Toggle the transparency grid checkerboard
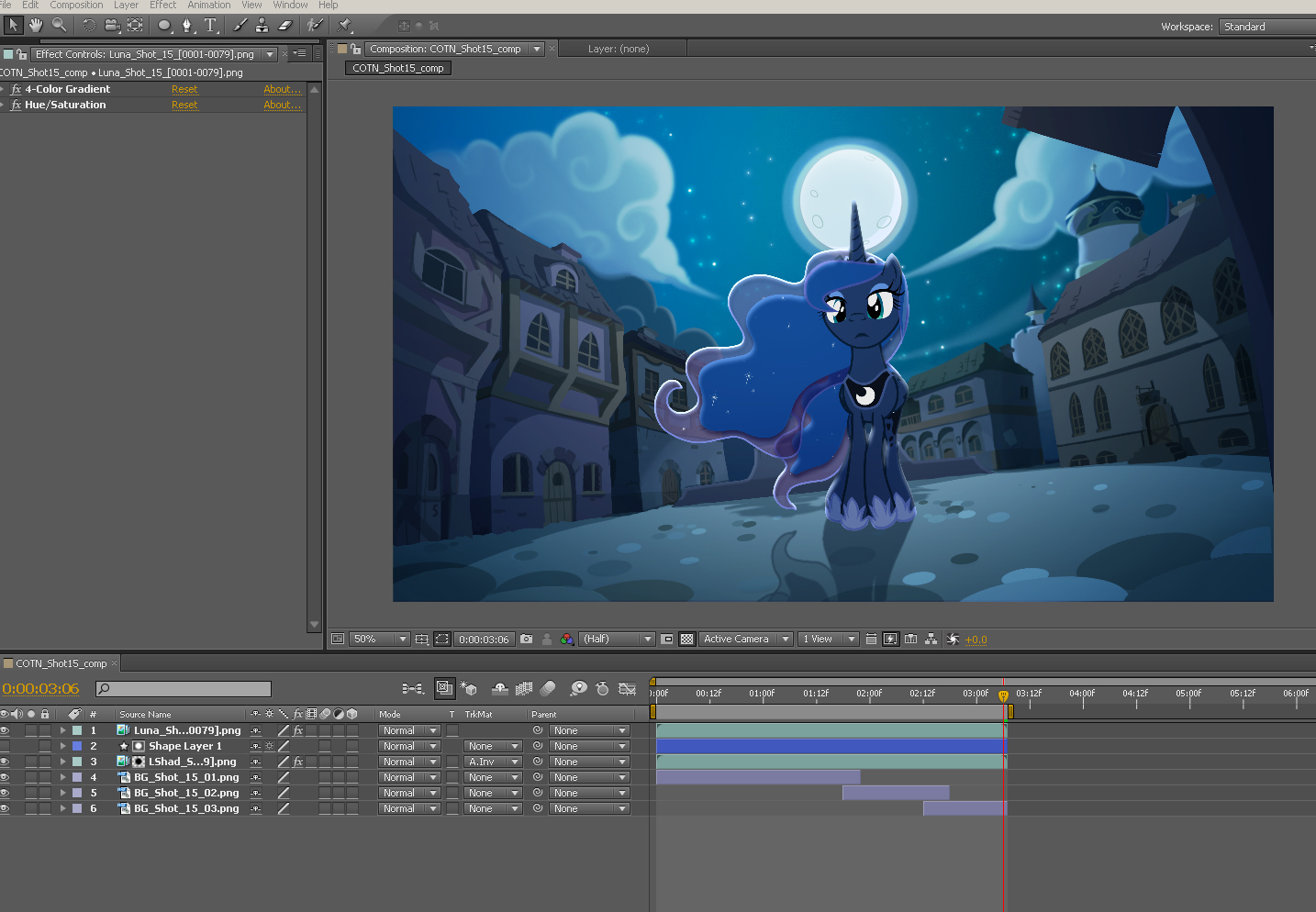The width and height of the screenshot is (1316, 912). (686, 640)
